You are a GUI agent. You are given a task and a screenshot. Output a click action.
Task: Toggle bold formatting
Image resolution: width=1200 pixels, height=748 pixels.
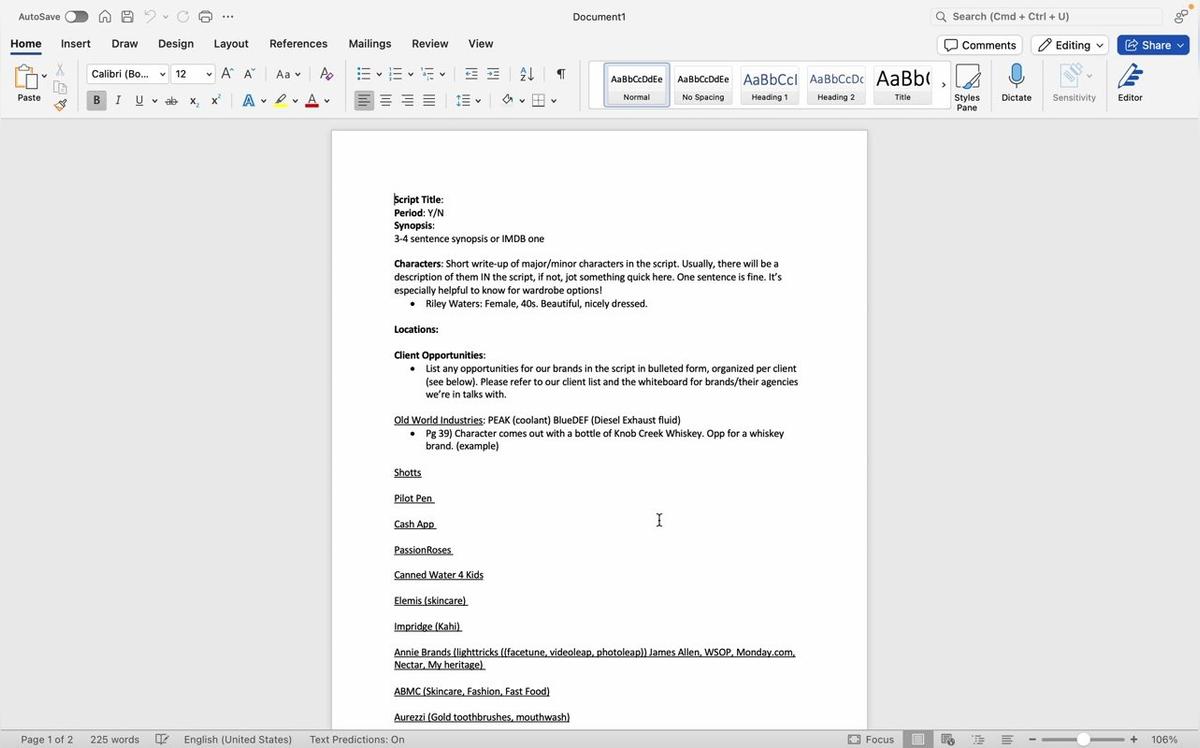click(x=96, y=100)
